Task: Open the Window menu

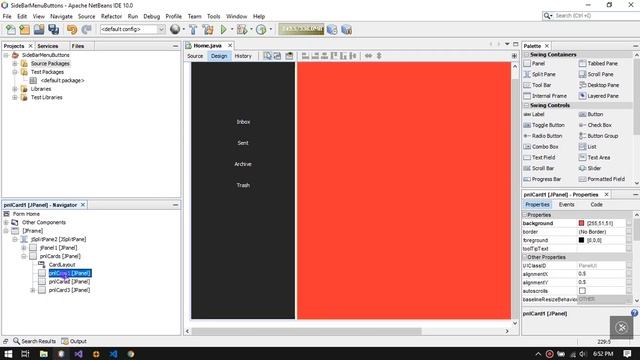Action: (236, 16)
